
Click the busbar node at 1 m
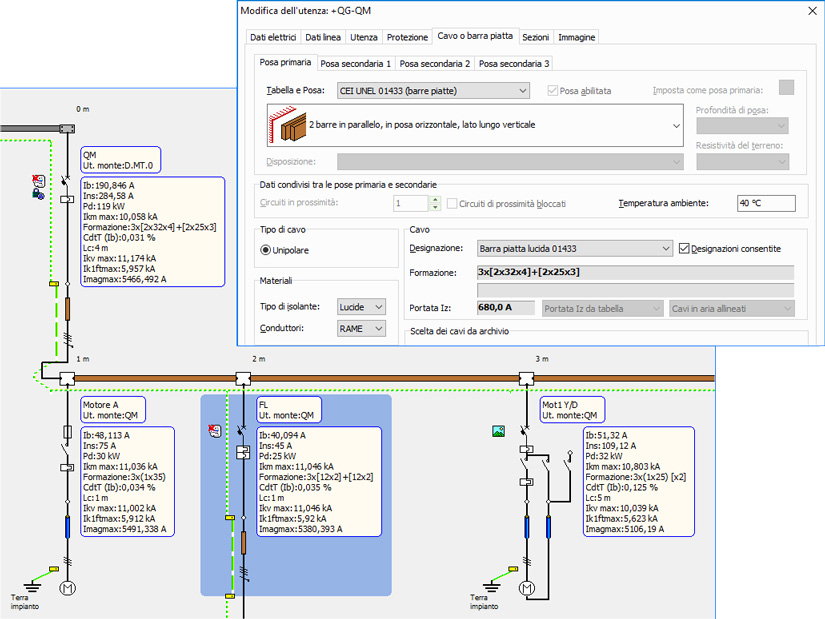[x=67, y=378]
